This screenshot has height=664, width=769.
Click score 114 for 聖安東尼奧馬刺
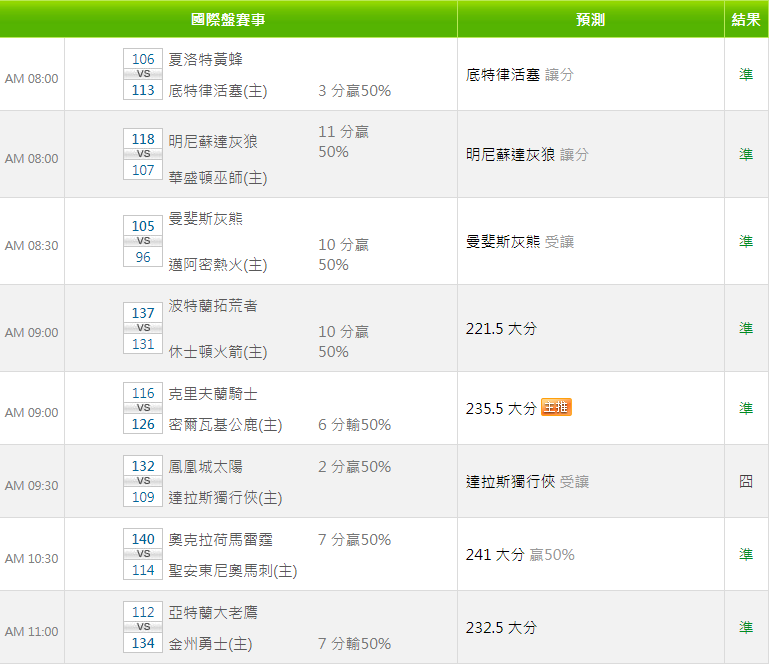(x=143, y=570)
